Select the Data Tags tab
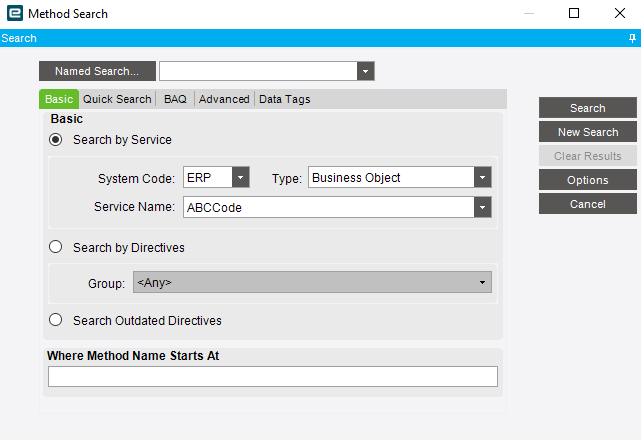Screen dimensions: 641x440 285,99
